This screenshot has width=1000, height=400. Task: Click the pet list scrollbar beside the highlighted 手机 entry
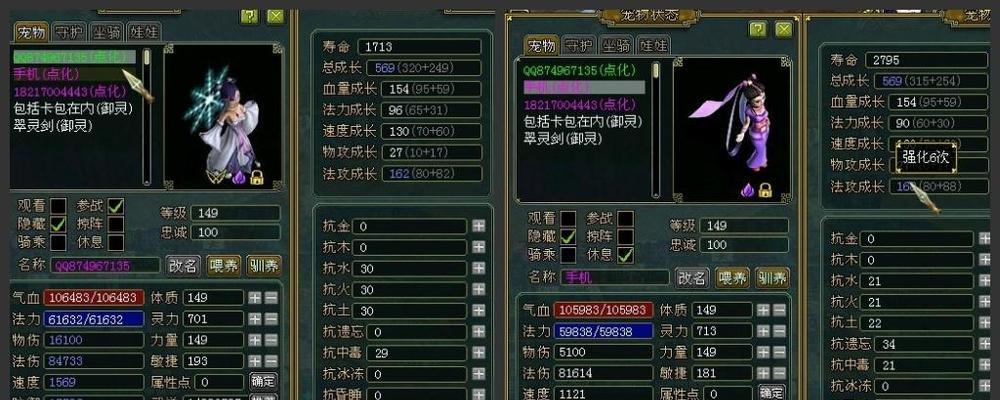[x=656, y=130]
